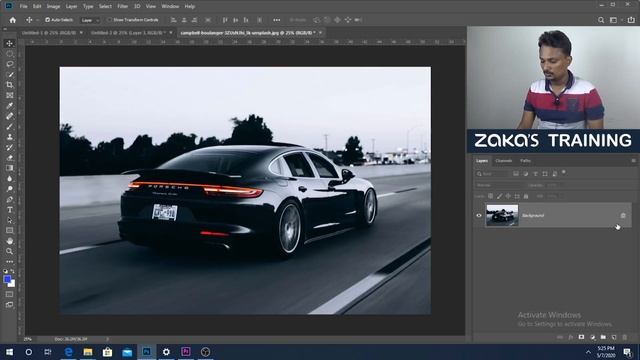Screen dimensions: 640x360
Task: Toggle adjustment layer filter
Action: 526,174
